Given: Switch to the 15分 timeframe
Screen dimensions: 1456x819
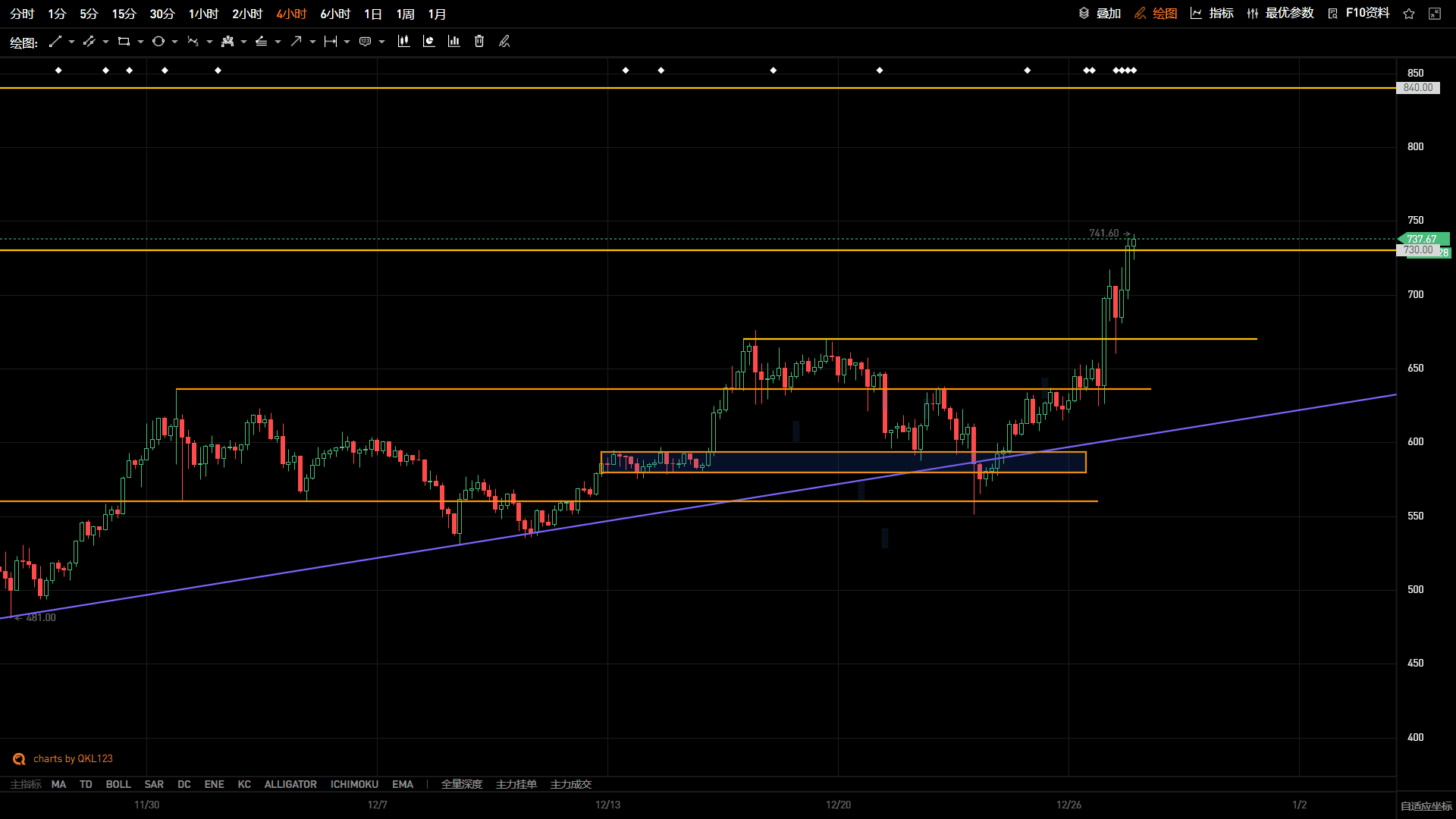Looking at the screenshot, I should (x=124, y=14).
